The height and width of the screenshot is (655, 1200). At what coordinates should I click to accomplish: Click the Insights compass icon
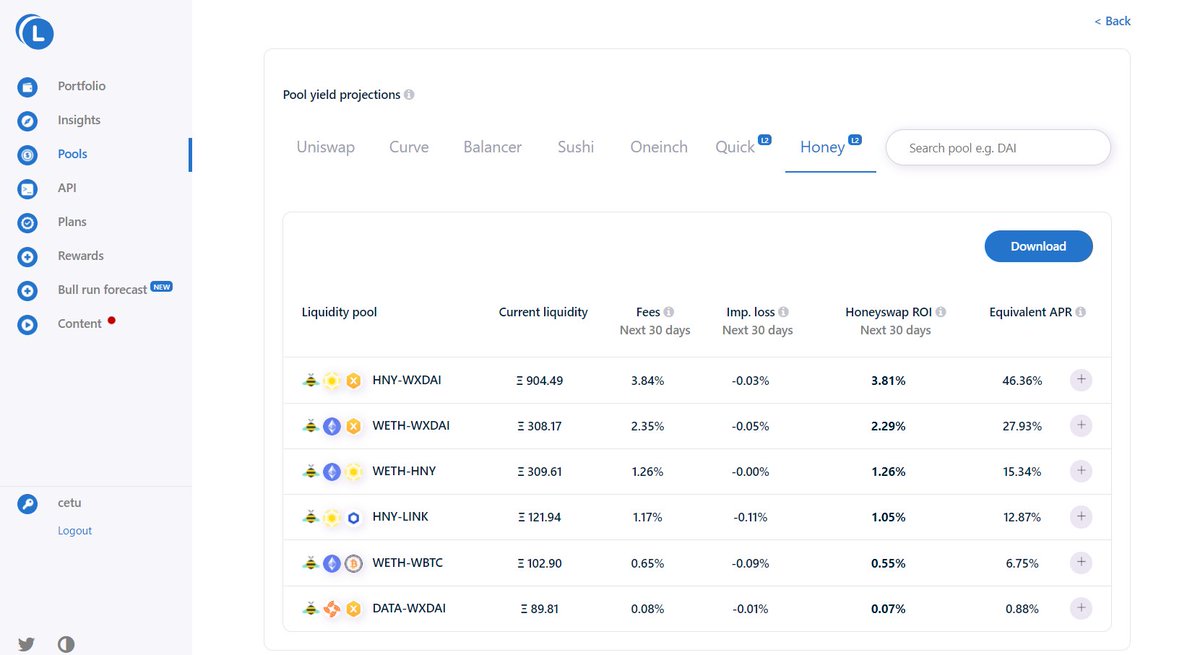point(28,121)
